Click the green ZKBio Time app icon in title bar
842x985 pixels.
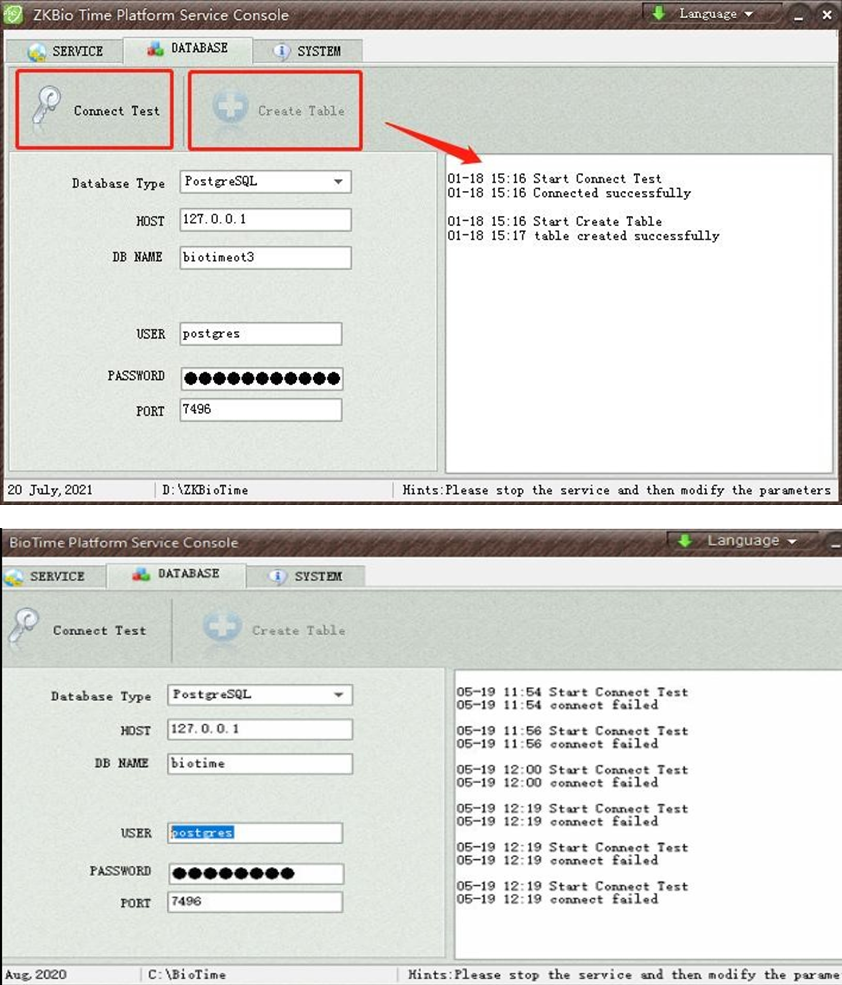14,15
